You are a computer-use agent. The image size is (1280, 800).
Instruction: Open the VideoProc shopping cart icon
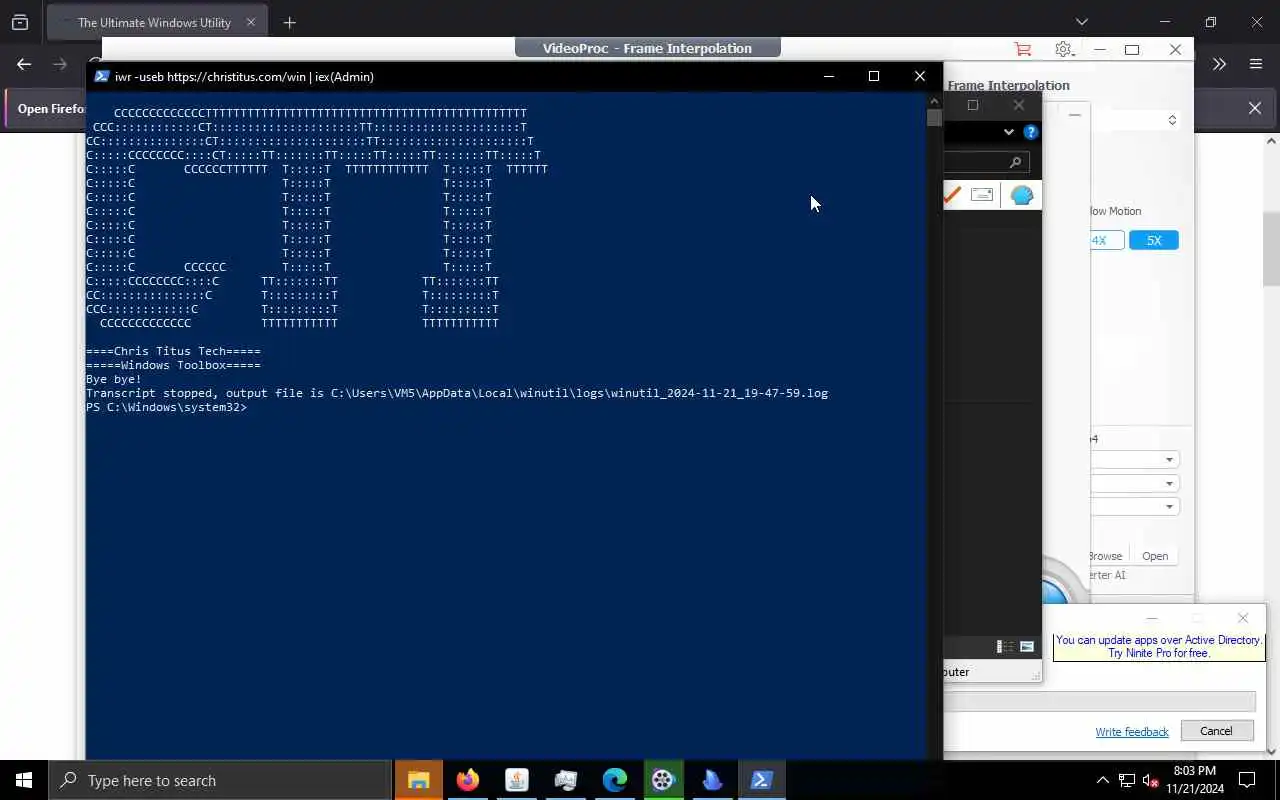(1022, 49)
